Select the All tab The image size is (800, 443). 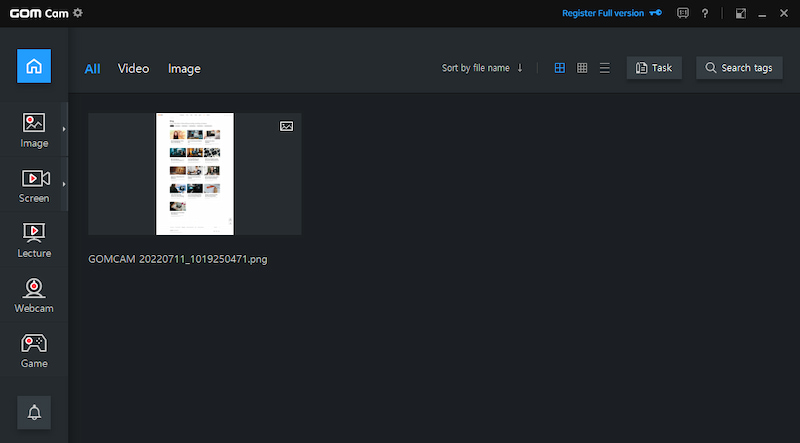pos(92,68)
